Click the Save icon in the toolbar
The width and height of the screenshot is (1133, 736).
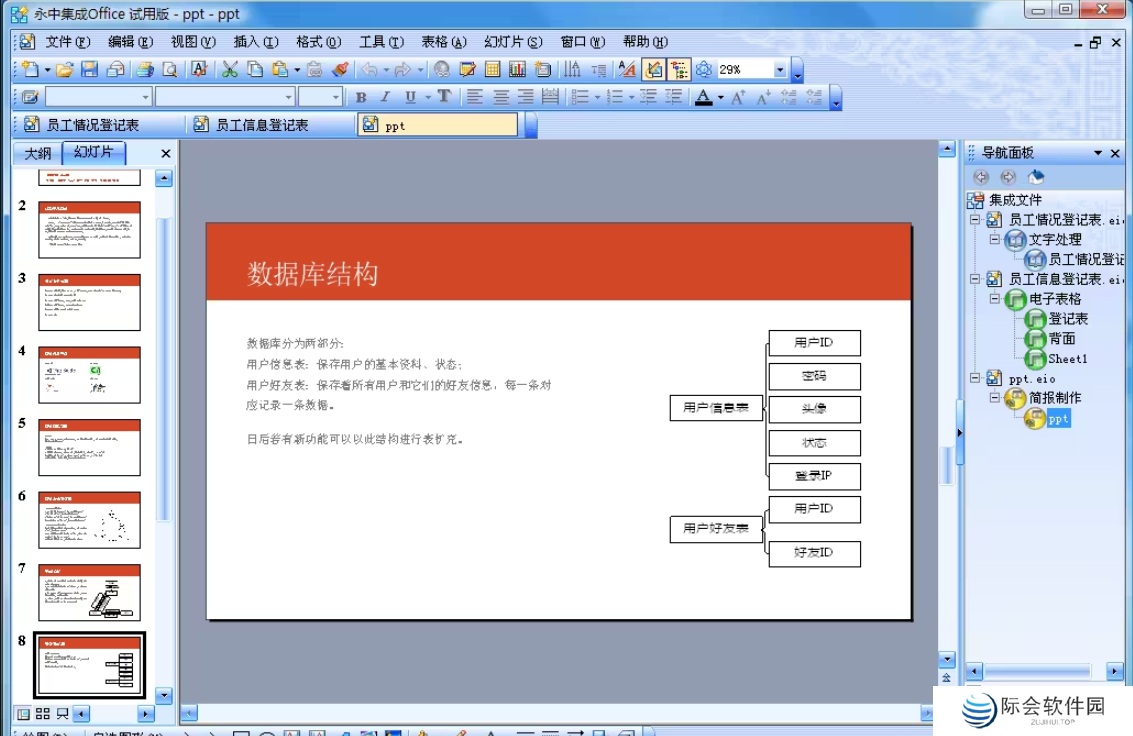click(x=89, y=70)
